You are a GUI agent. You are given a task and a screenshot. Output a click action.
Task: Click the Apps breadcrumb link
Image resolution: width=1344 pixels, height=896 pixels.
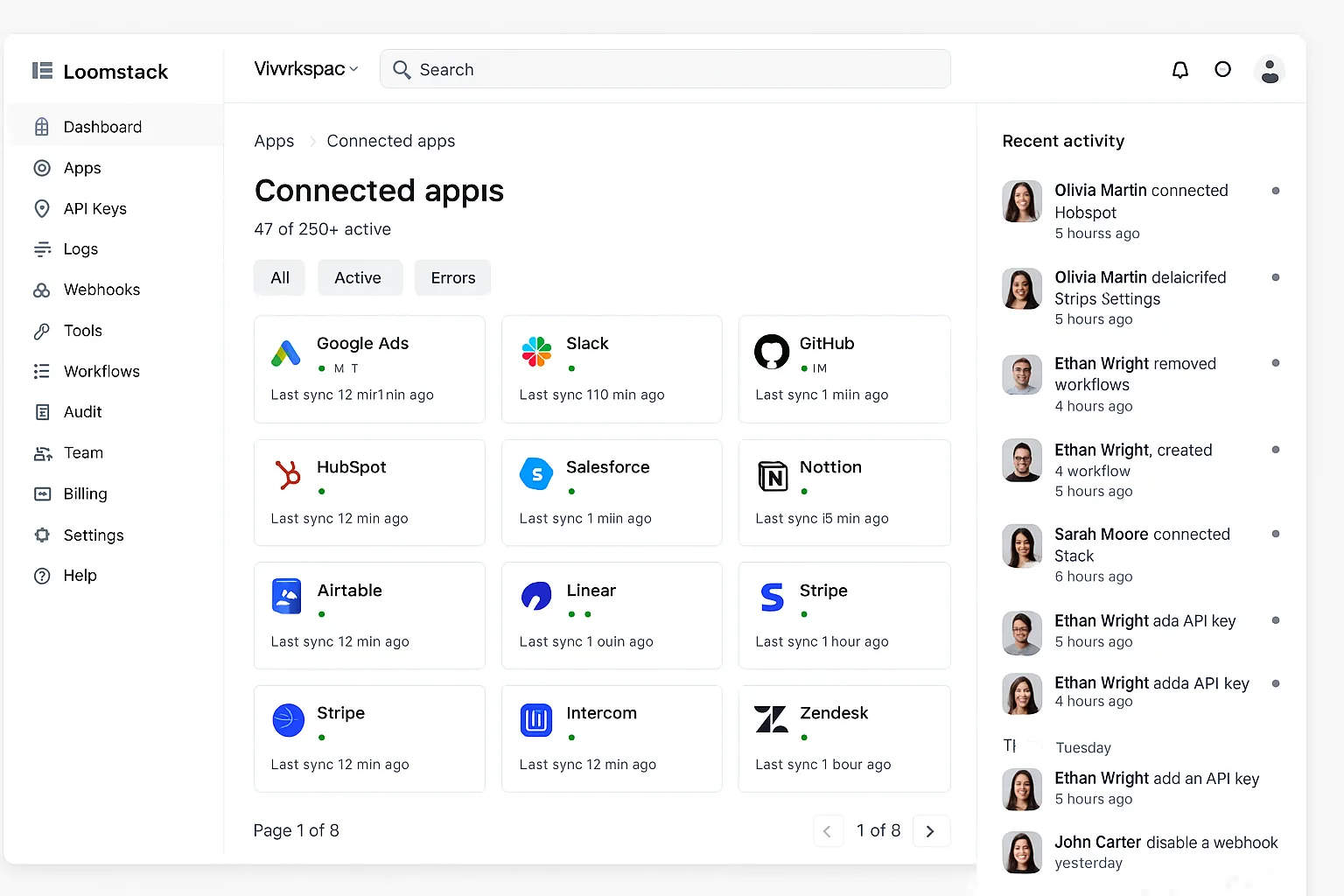tap(274, 141)
